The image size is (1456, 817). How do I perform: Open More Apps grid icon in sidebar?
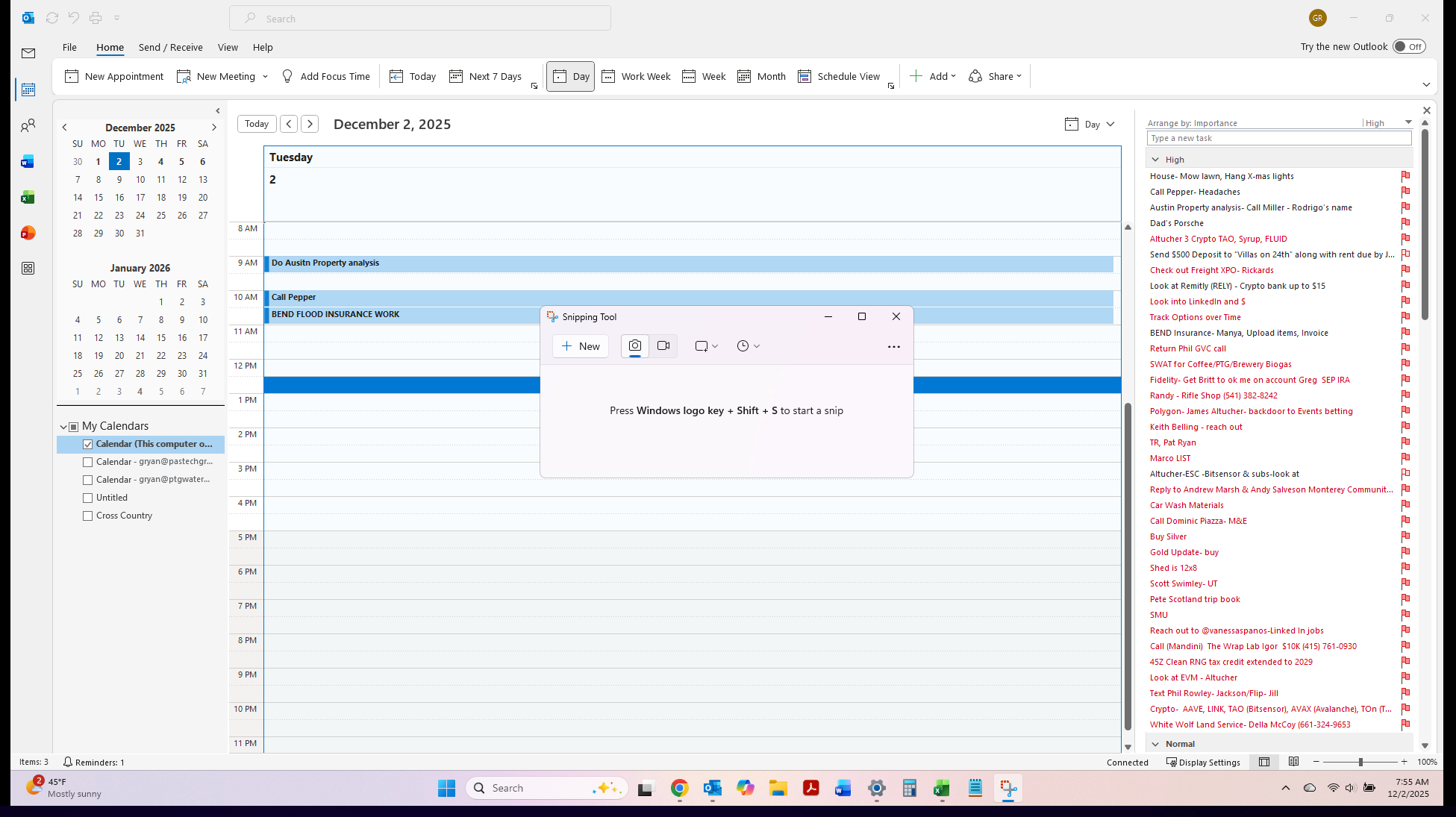[x=28, y=269]
